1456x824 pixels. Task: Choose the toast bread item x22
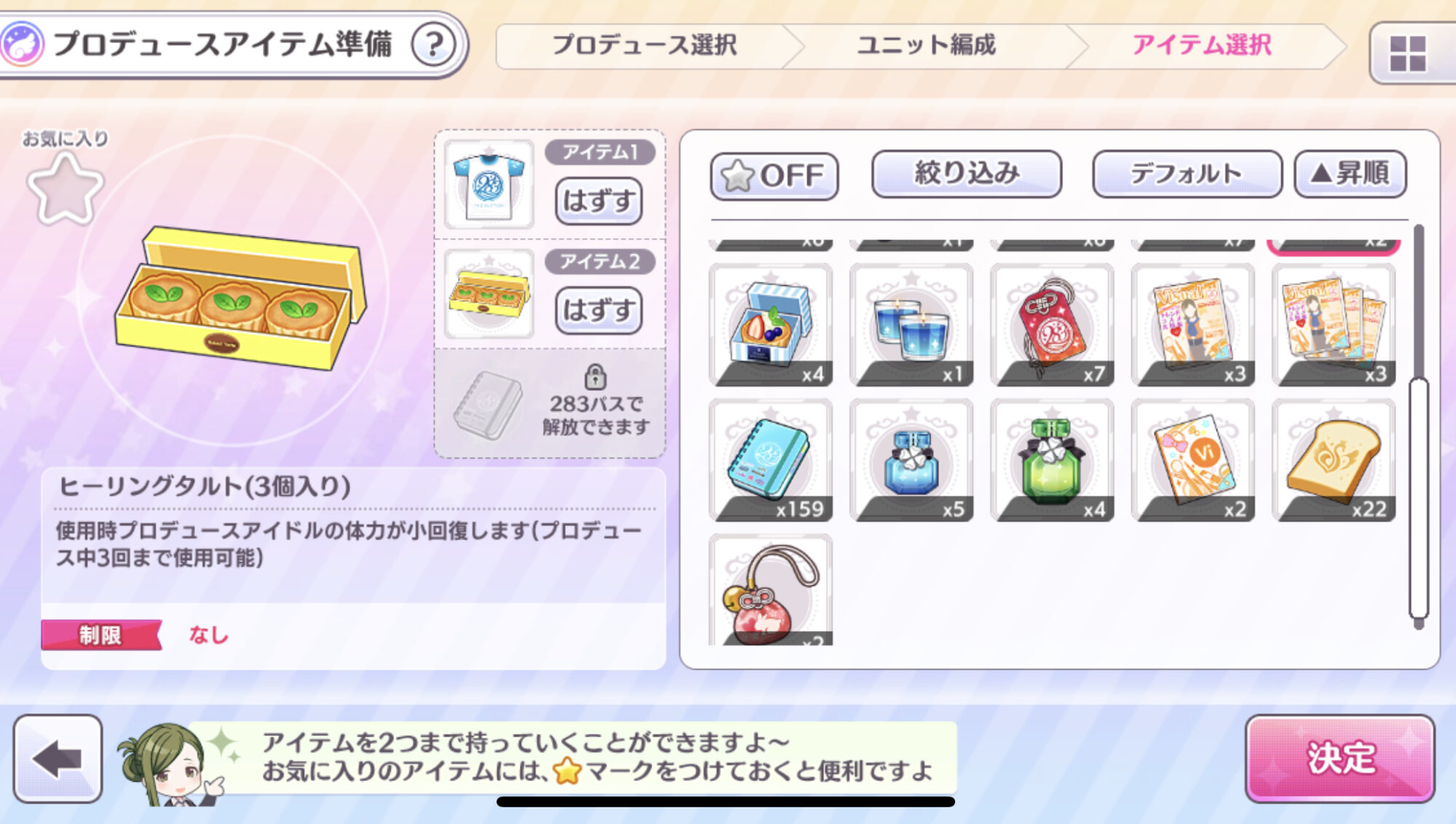tap(1334, 460)
